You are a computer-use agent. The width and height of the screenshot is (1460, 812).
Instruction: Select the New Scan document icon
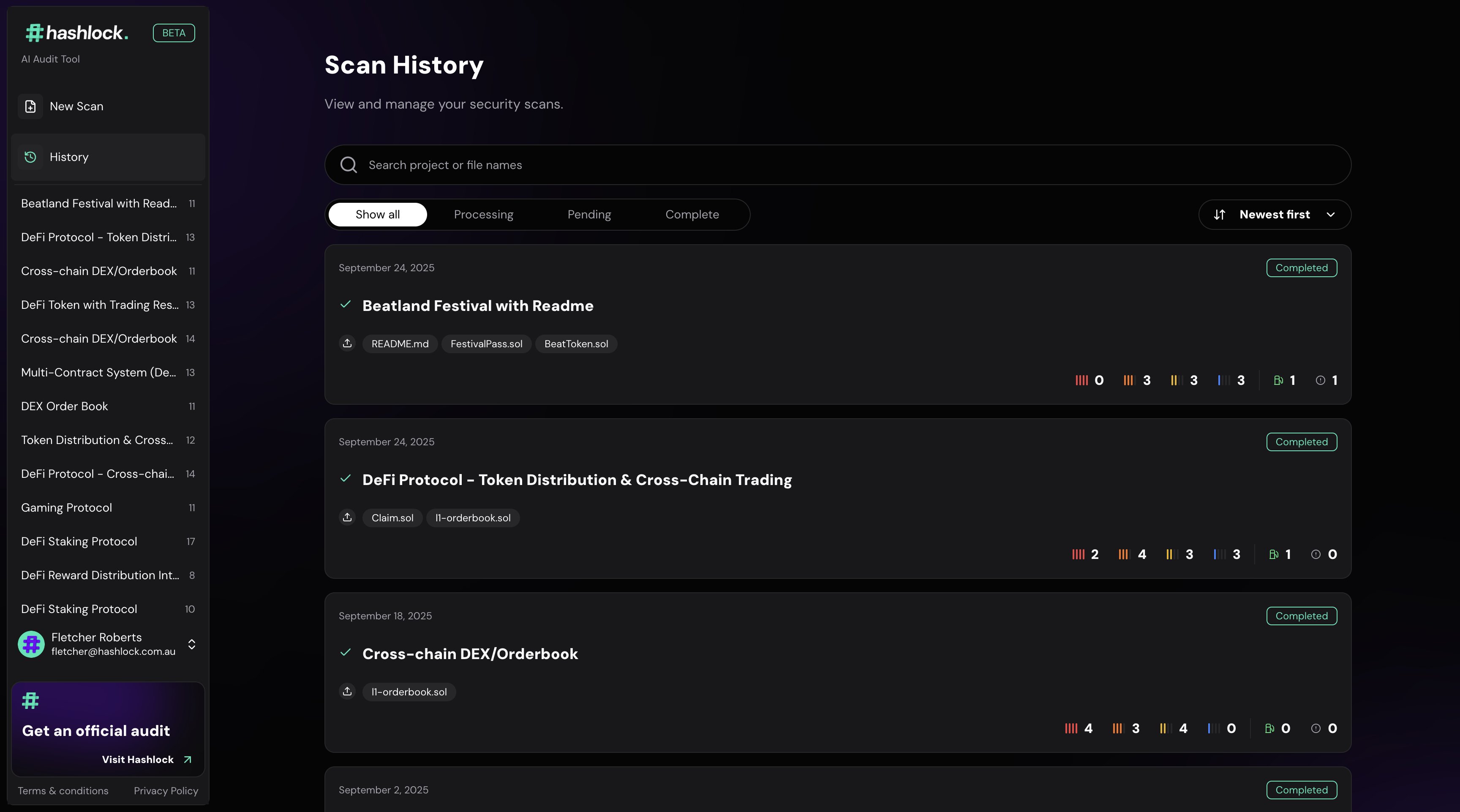(x=30, y=106)
